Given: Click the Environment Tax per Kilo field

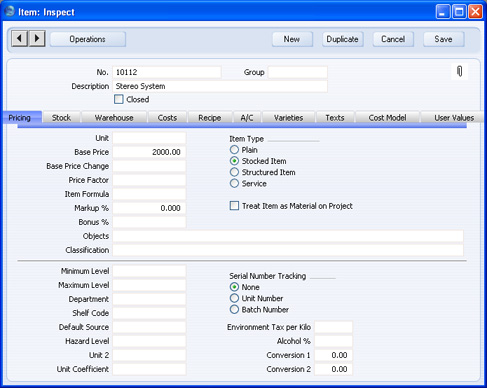Looking at the screenshot, I should click(333, 327).
